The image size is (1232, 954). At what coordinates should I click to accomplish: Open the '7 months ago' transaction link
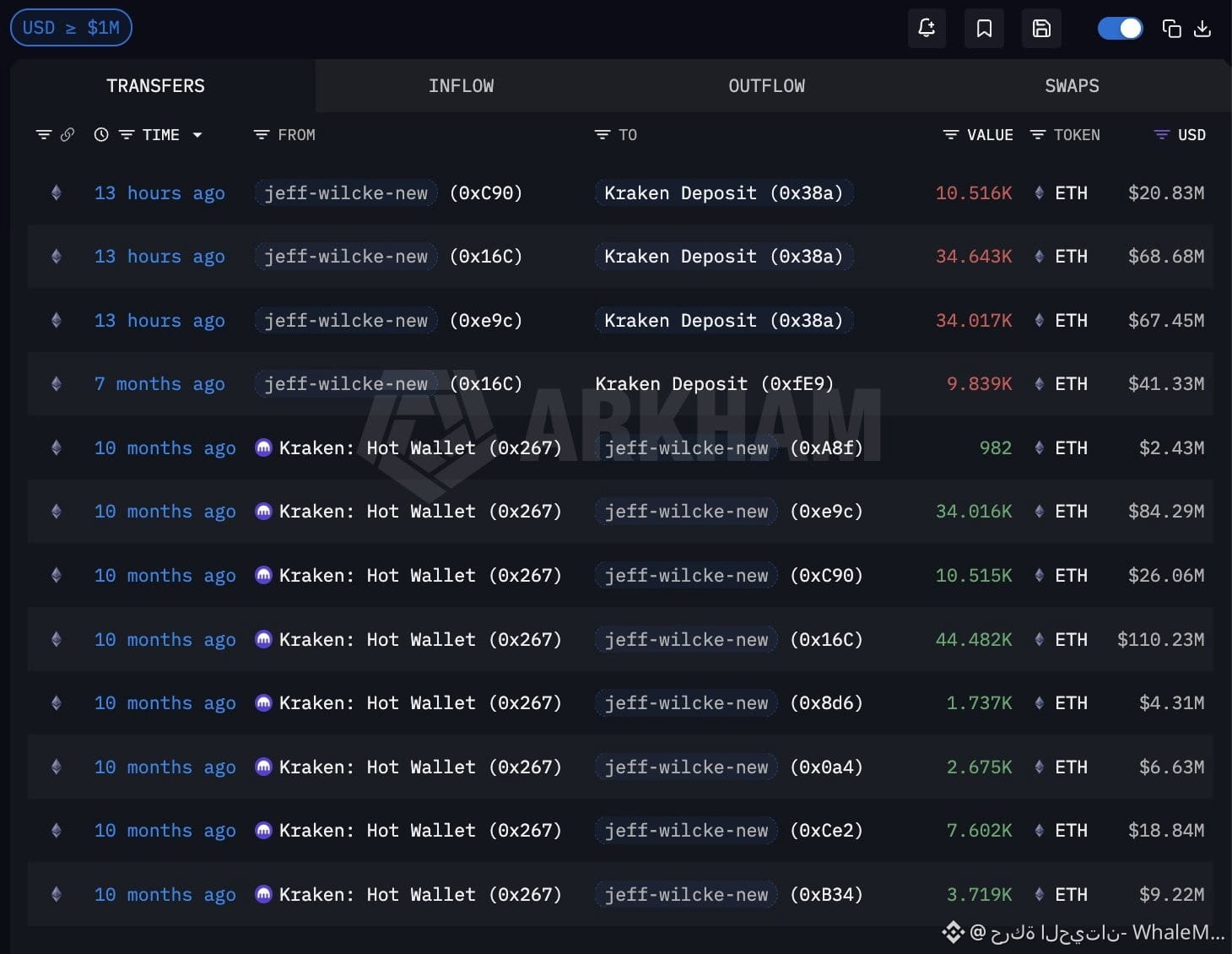click(159, 383)
